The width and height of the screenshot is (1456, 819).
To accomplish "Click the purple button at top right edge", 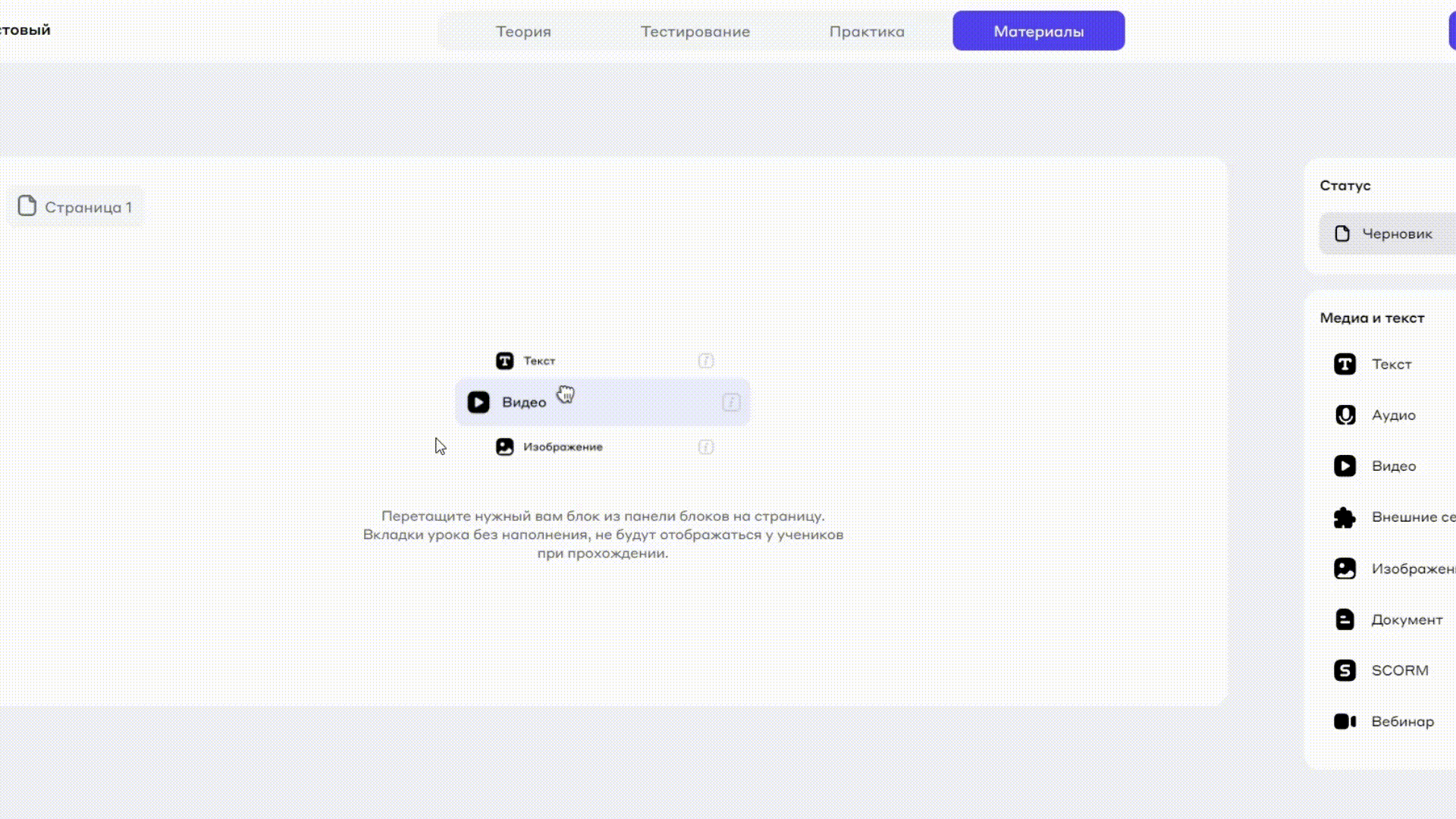I will point(1451,32).
